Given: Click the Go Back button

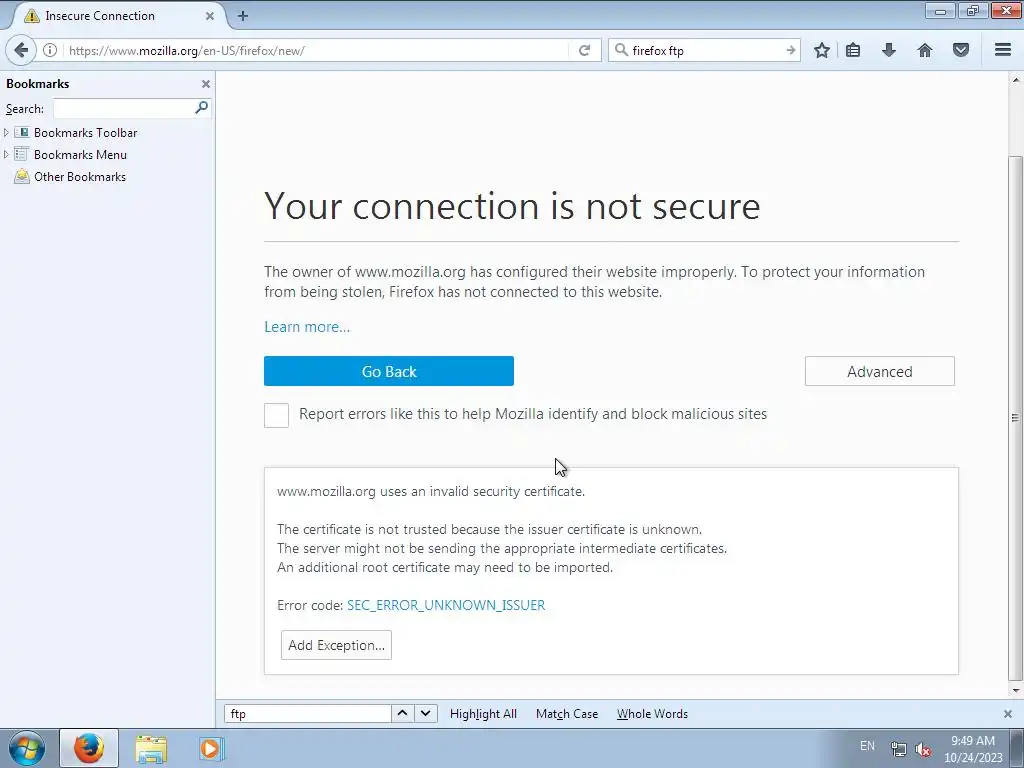Looking at the screenshot, I should [389, 371].
